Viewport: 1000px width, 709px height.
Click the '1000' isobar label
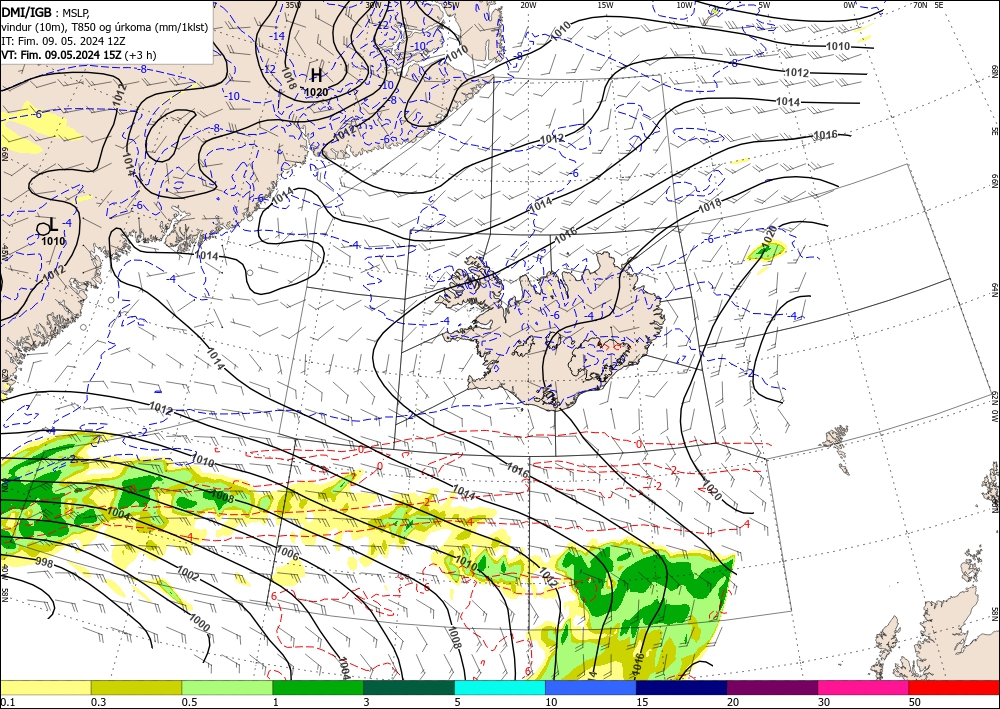[200, 622]
